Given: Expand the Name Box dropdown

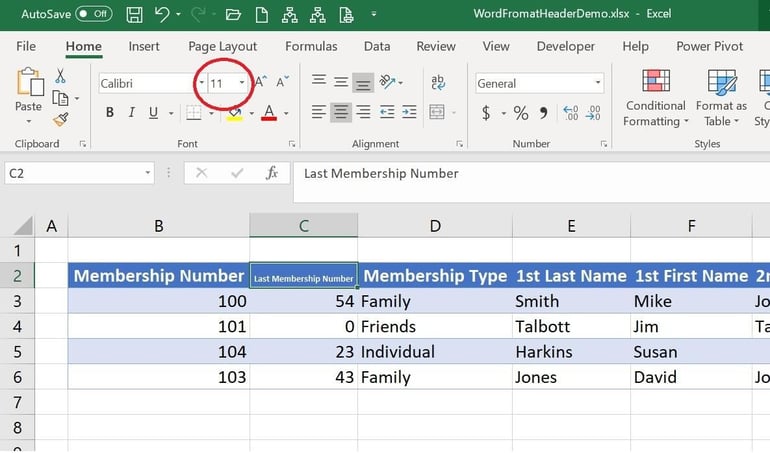Looking at the screenshot, I should tap(147, 173).
